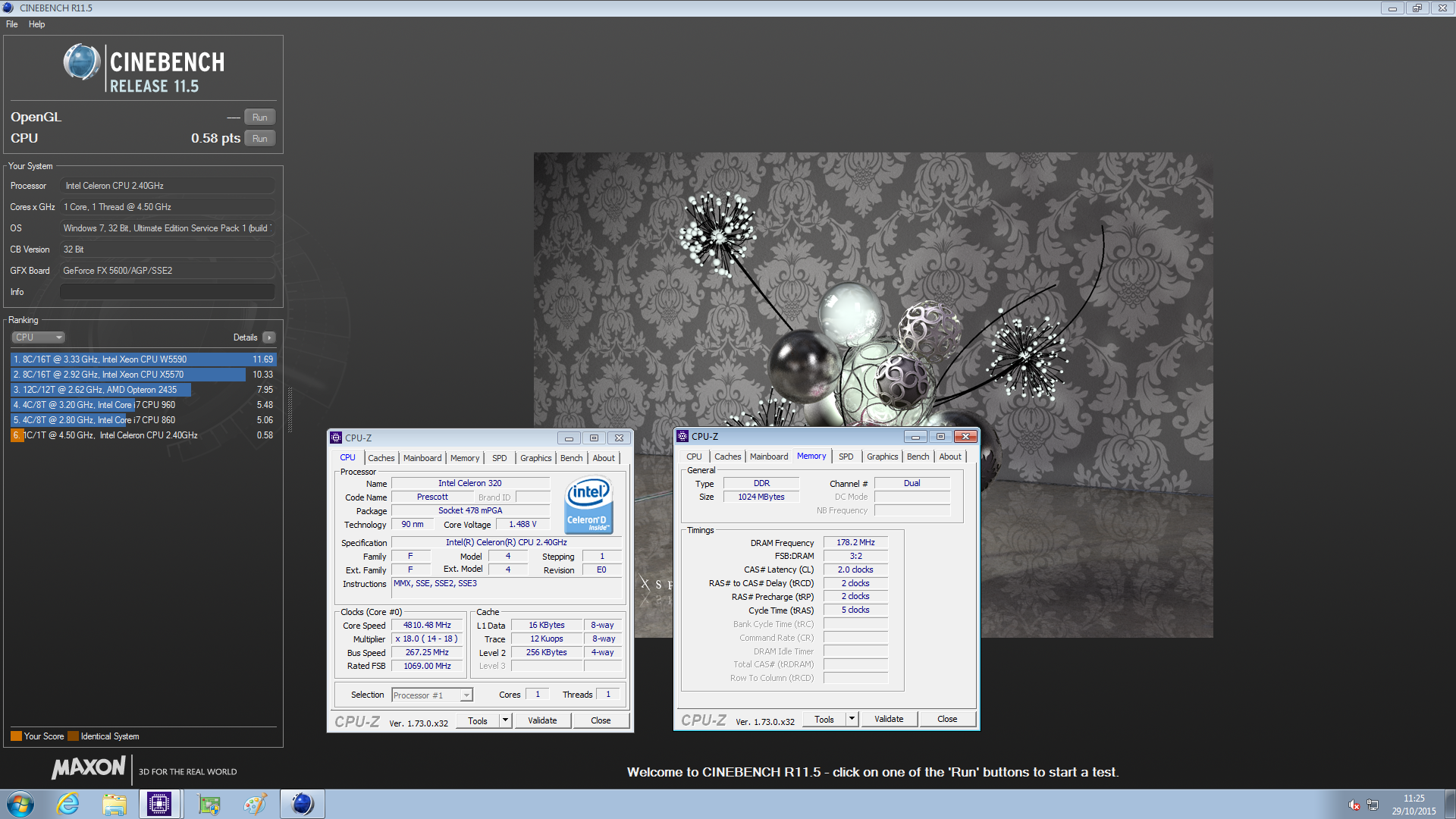
Task: Click the GFX Board GeForce FX 5600 field
Action: (168, 271)
